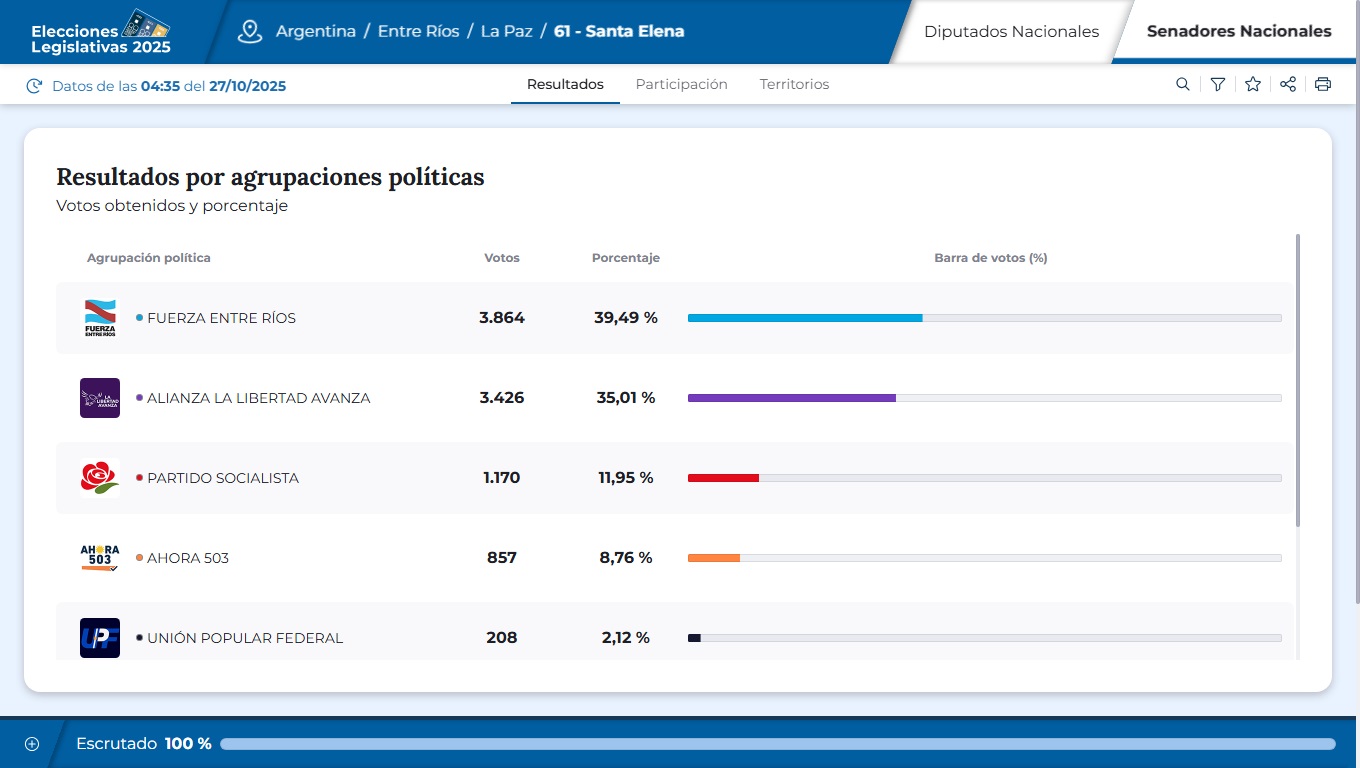Click the La Paz breadcrumb link
Screen dimensions: 1360x768
pos(507,31)
